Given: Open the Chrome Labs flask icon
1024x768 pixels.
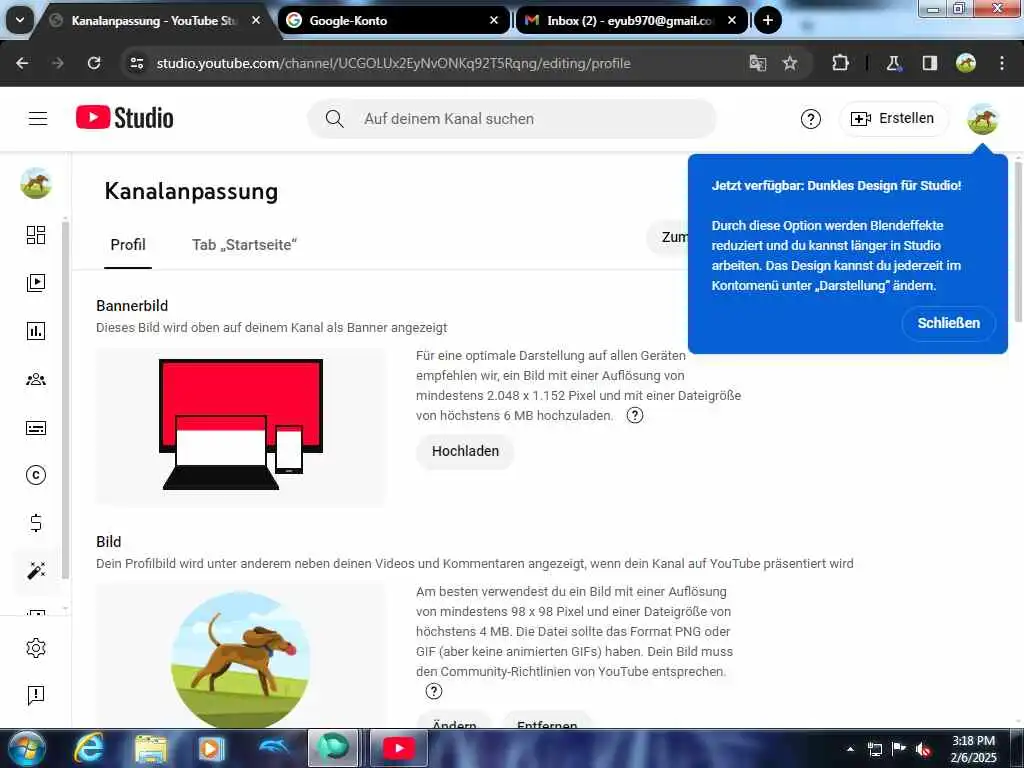Looking at the screenshot, I should [x=893, y=63].
